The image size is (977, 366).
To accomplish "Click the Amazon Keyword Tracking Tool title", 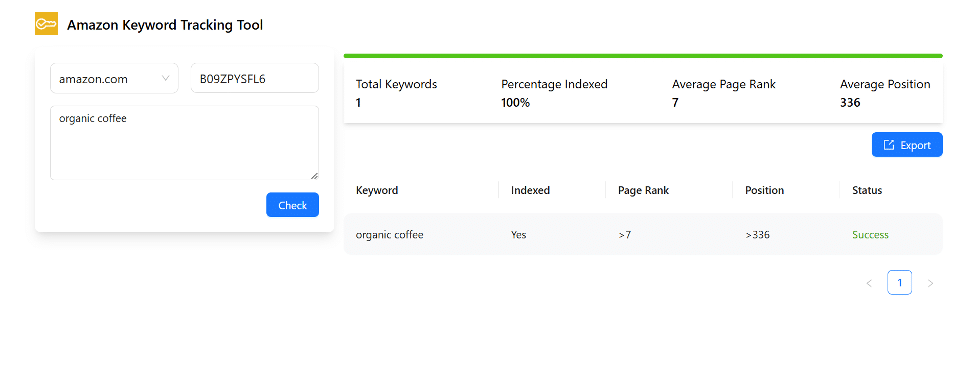I will coord(164,25).
